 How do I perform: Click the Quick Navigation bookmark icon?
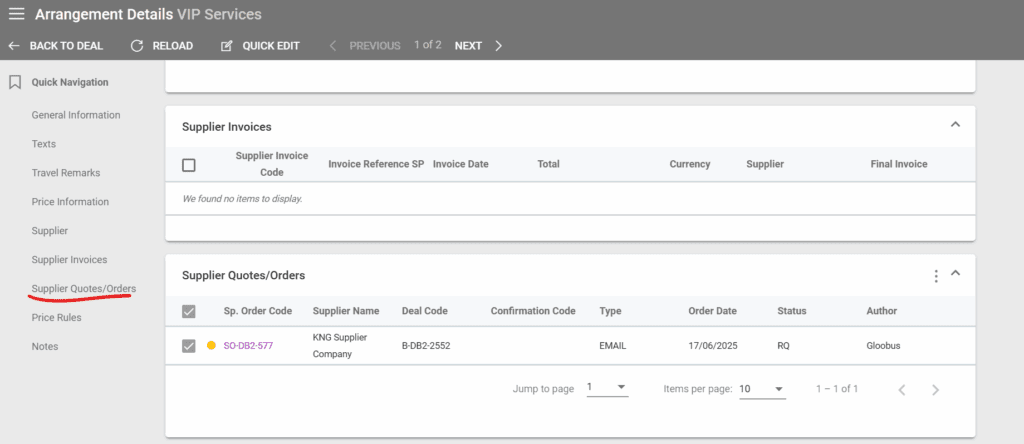pyautogui.click(x=15, y=82)
